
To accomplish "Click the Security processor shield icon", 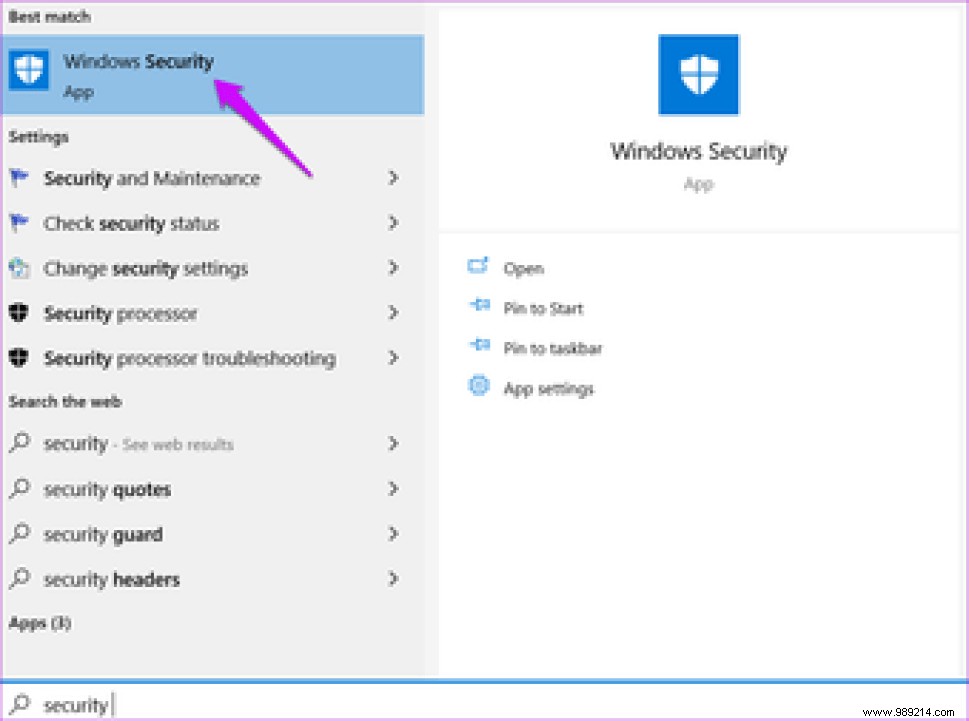I will click(20, 313).
